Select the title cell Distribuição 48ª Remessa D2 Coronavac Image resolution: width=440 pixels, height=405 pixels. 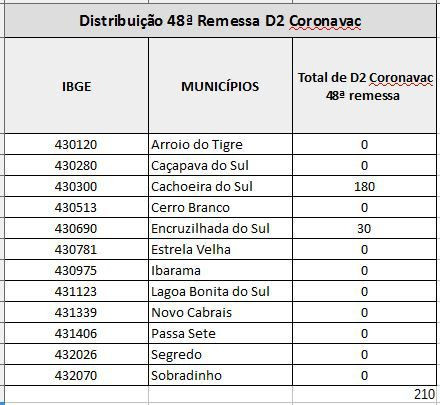(220, 21)
